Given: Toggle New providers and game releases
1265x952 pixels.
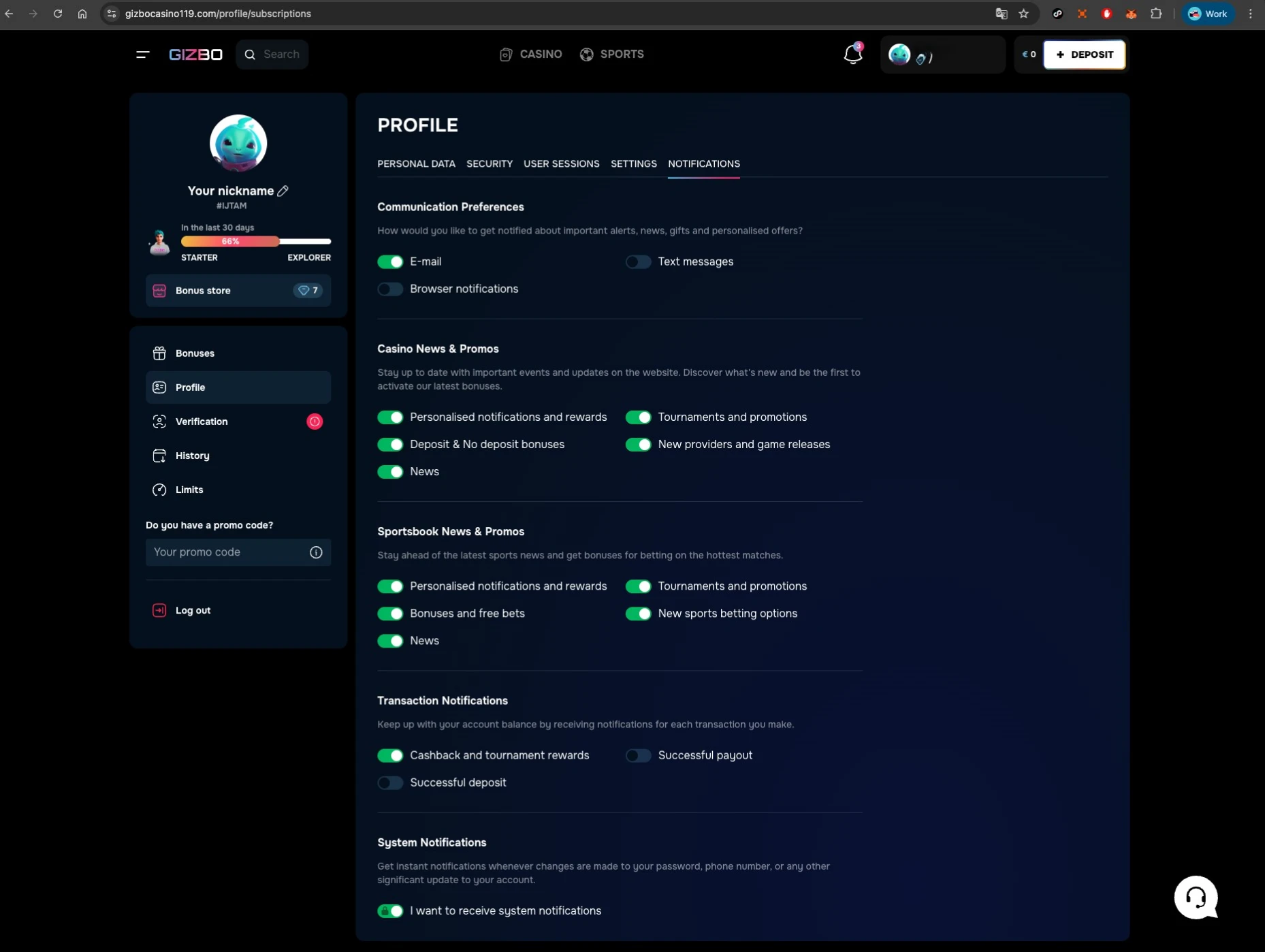Looking at the screenshot, I should [638, 444].
